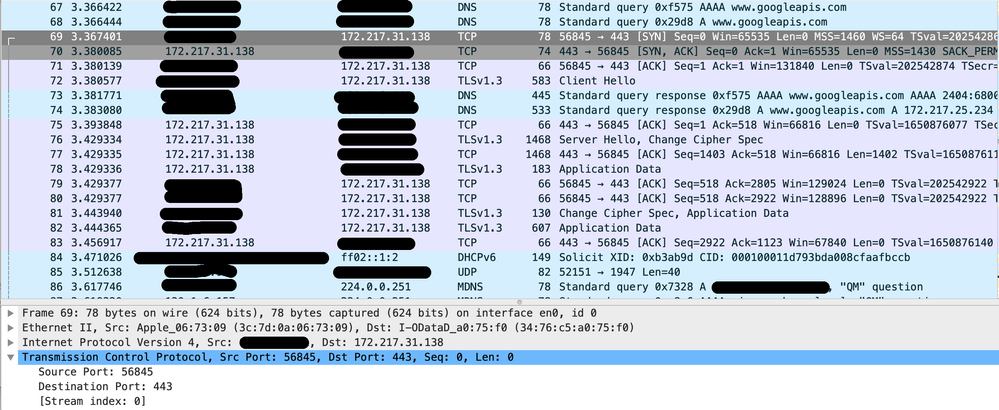The image size is (999, 410).
Task: Select packet 76 Server Hello row
Action: [x=500, y=139]
